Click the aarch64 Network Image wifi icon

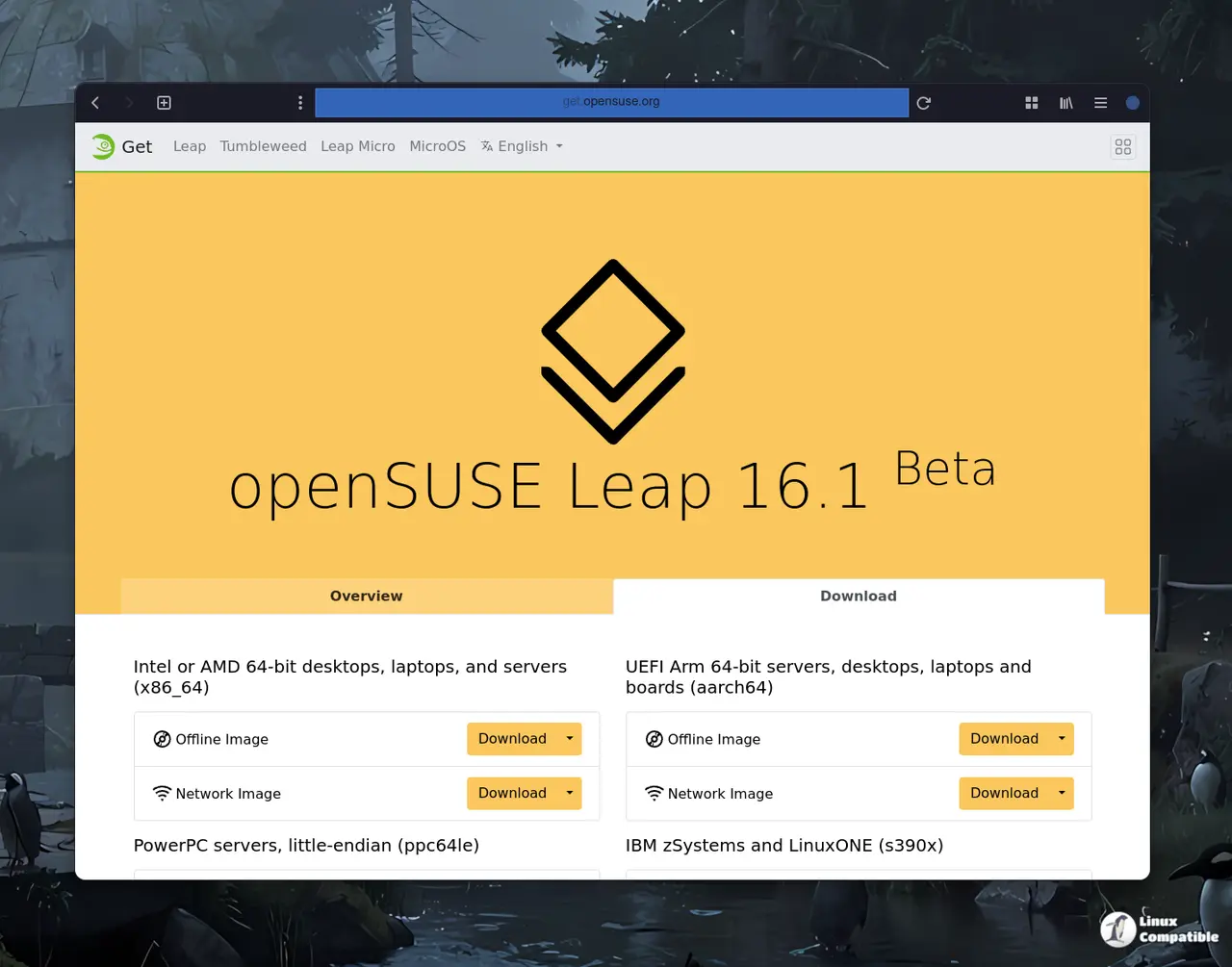(x=654, y=794)
